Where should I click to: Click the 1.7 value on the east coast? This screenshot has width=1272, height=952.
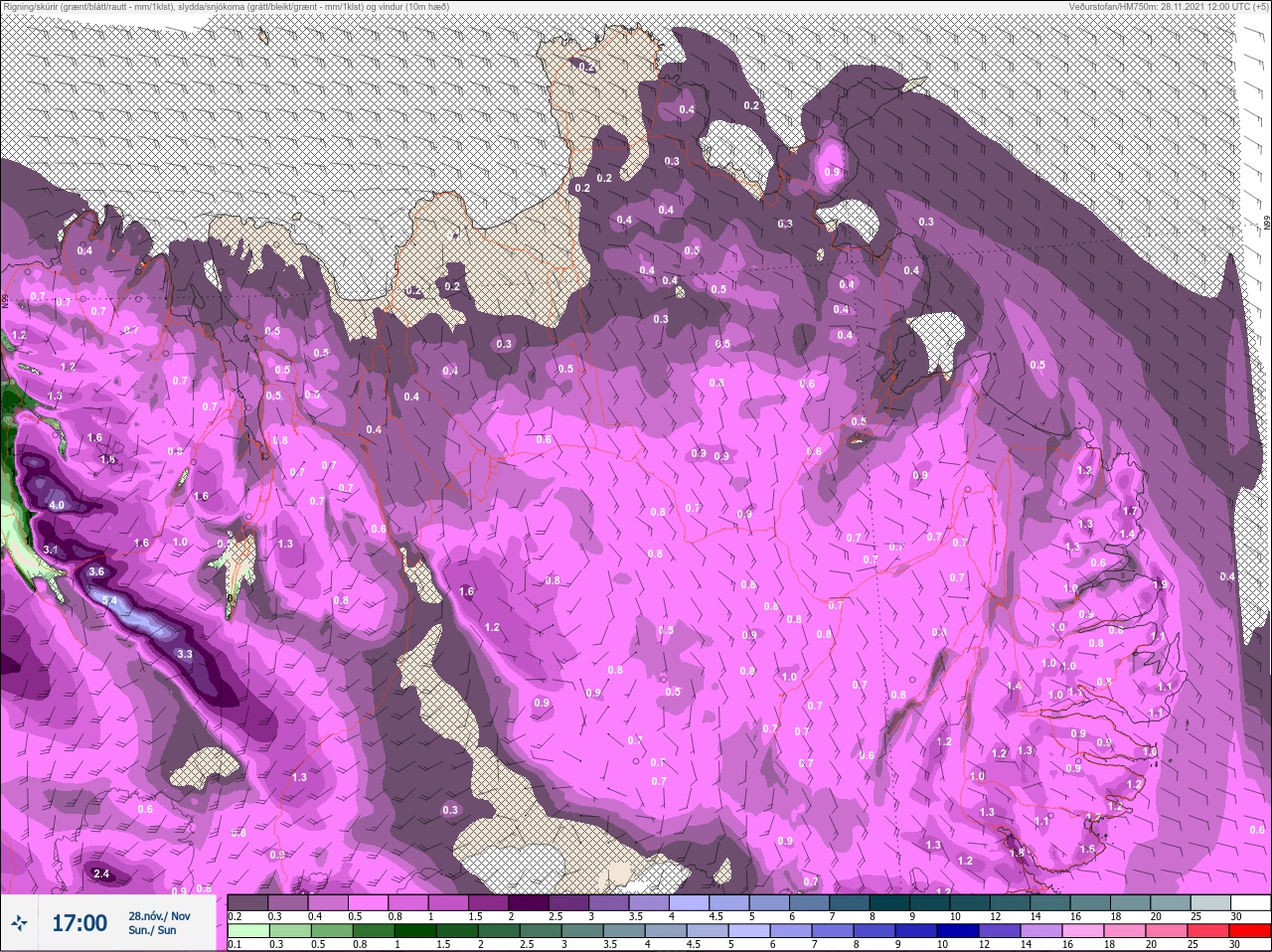(1130, 511)
